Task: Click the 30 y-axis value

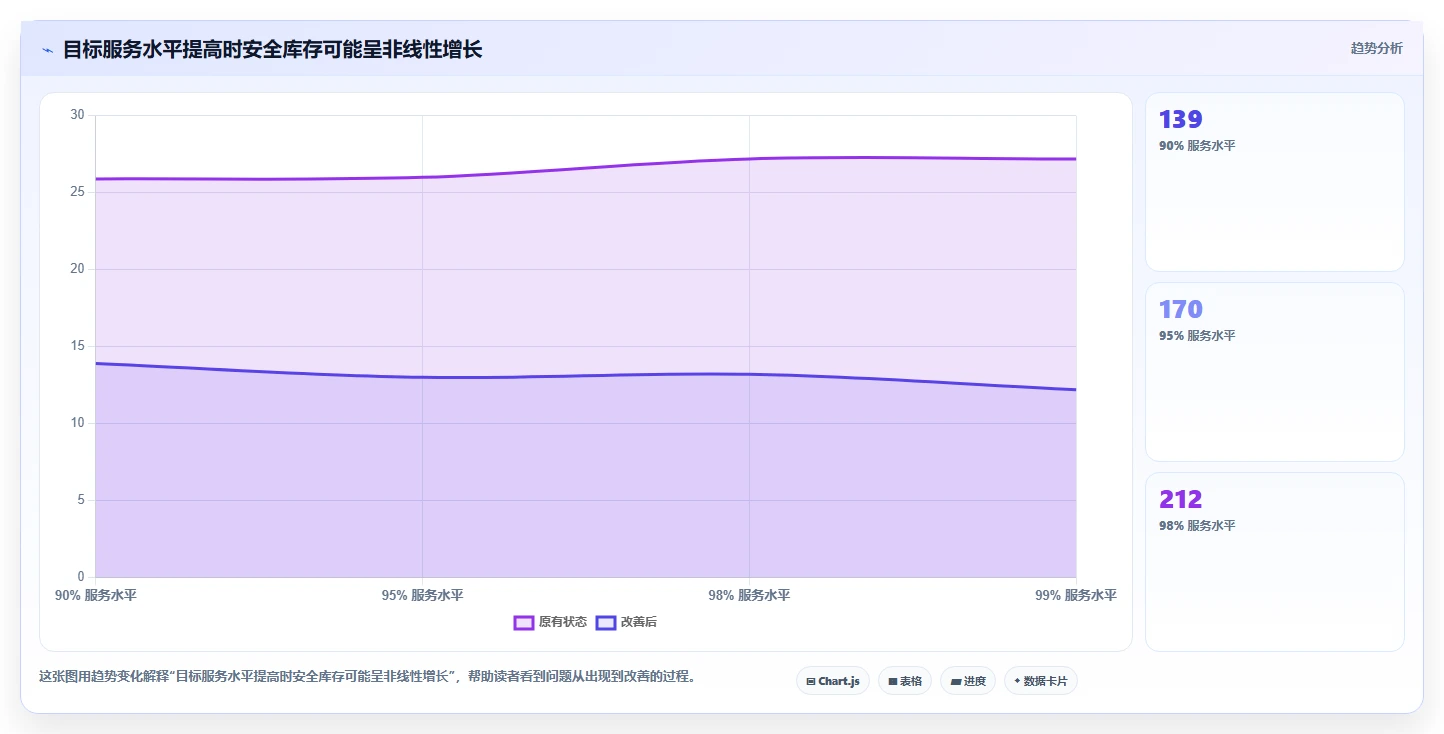Action: (78, 115)
